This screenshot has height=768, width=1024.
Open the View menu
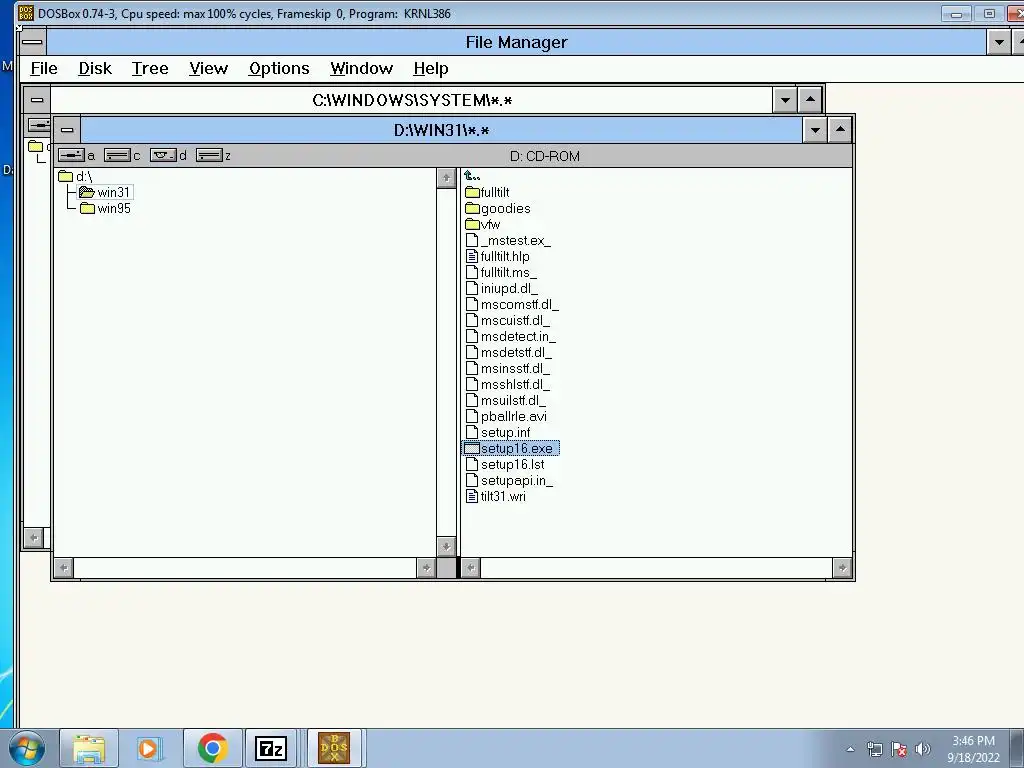(x=208, y=69)
